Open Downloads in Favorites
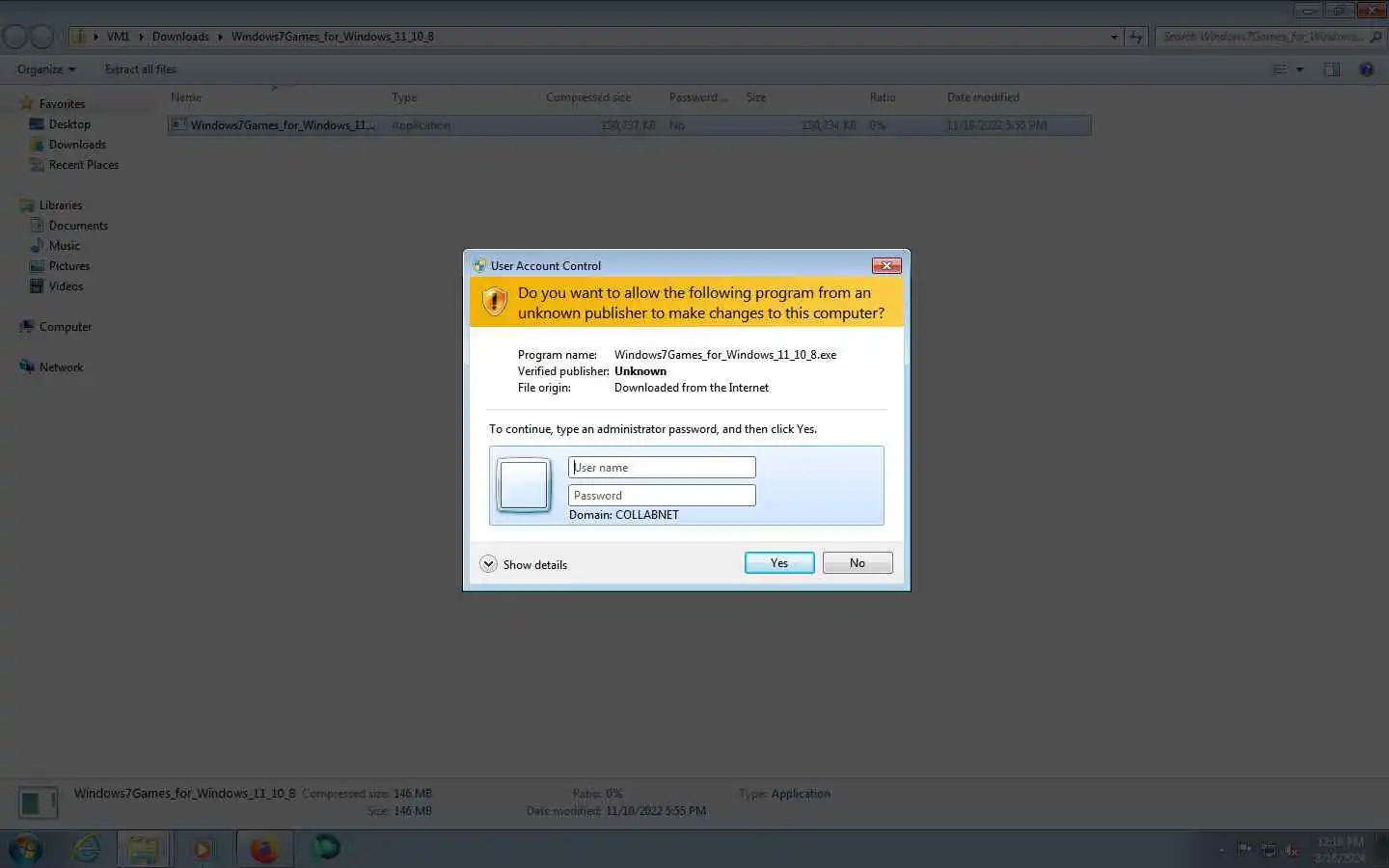Viewport: 1389px width, 868px height. [77, 145]
